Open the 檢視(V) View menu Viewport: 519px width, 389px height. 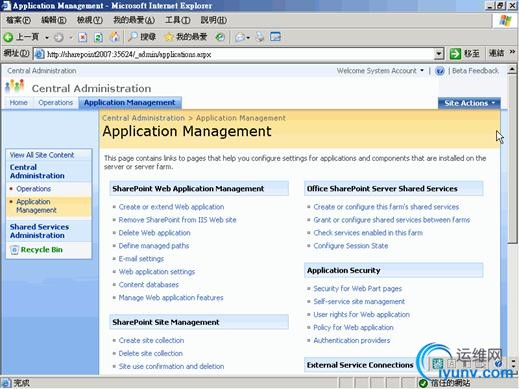(90, 20)
